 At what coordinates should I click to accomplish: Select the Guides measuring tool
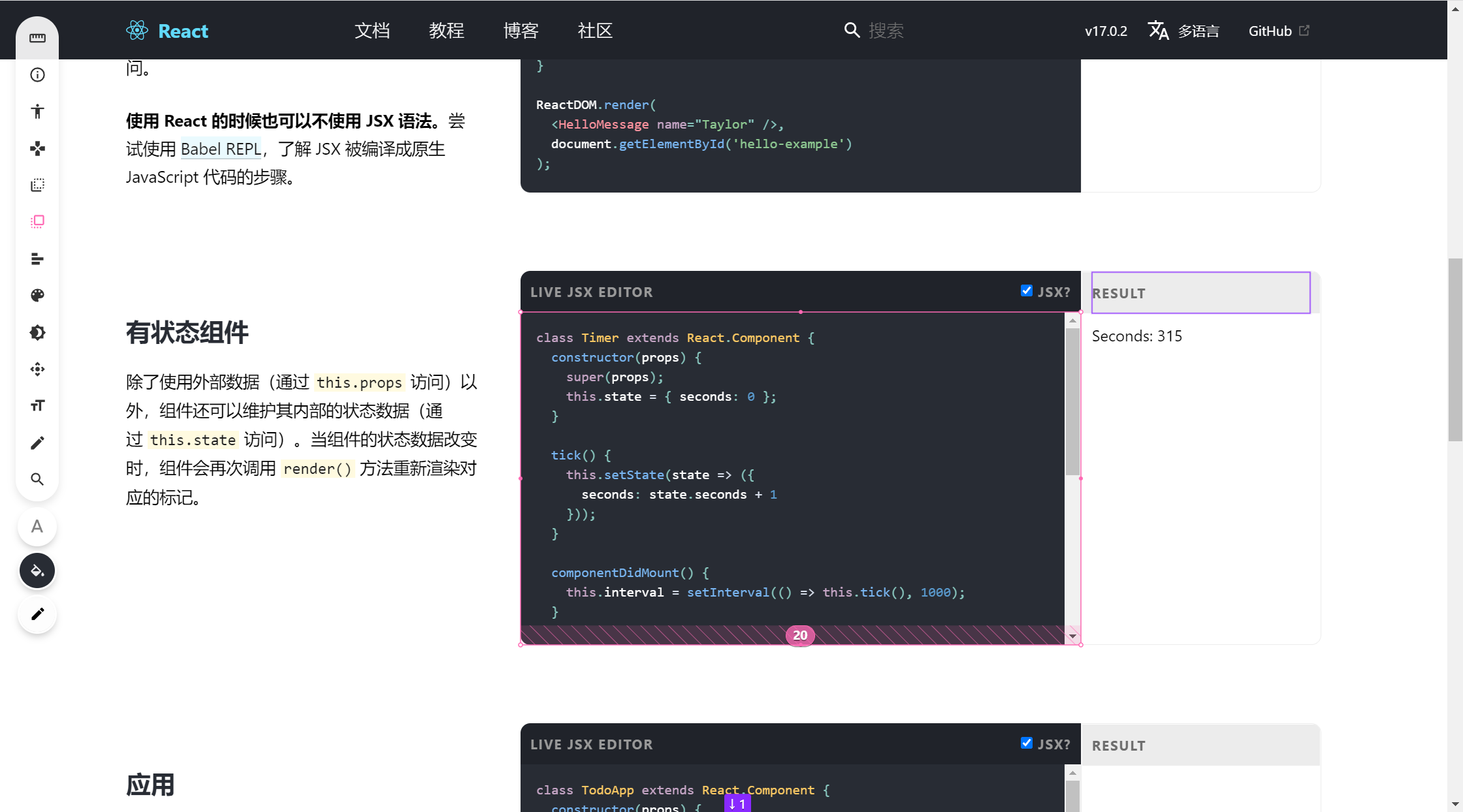[x=37, y=39]
